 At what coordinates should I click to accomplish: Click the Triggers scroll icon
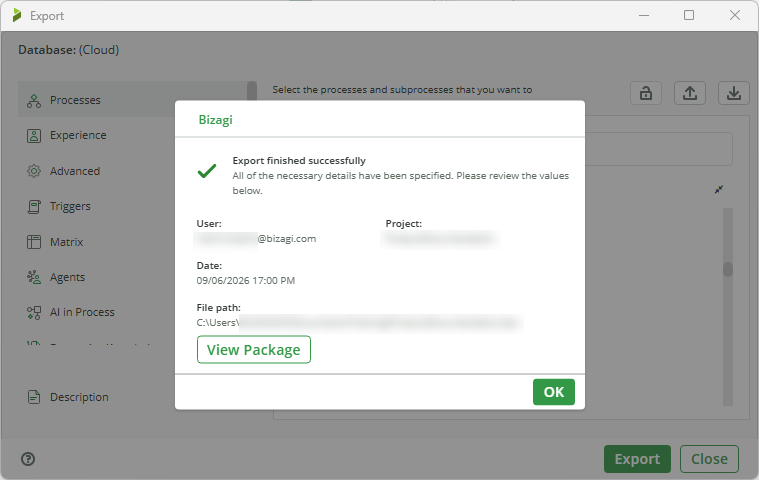point(34,207)
